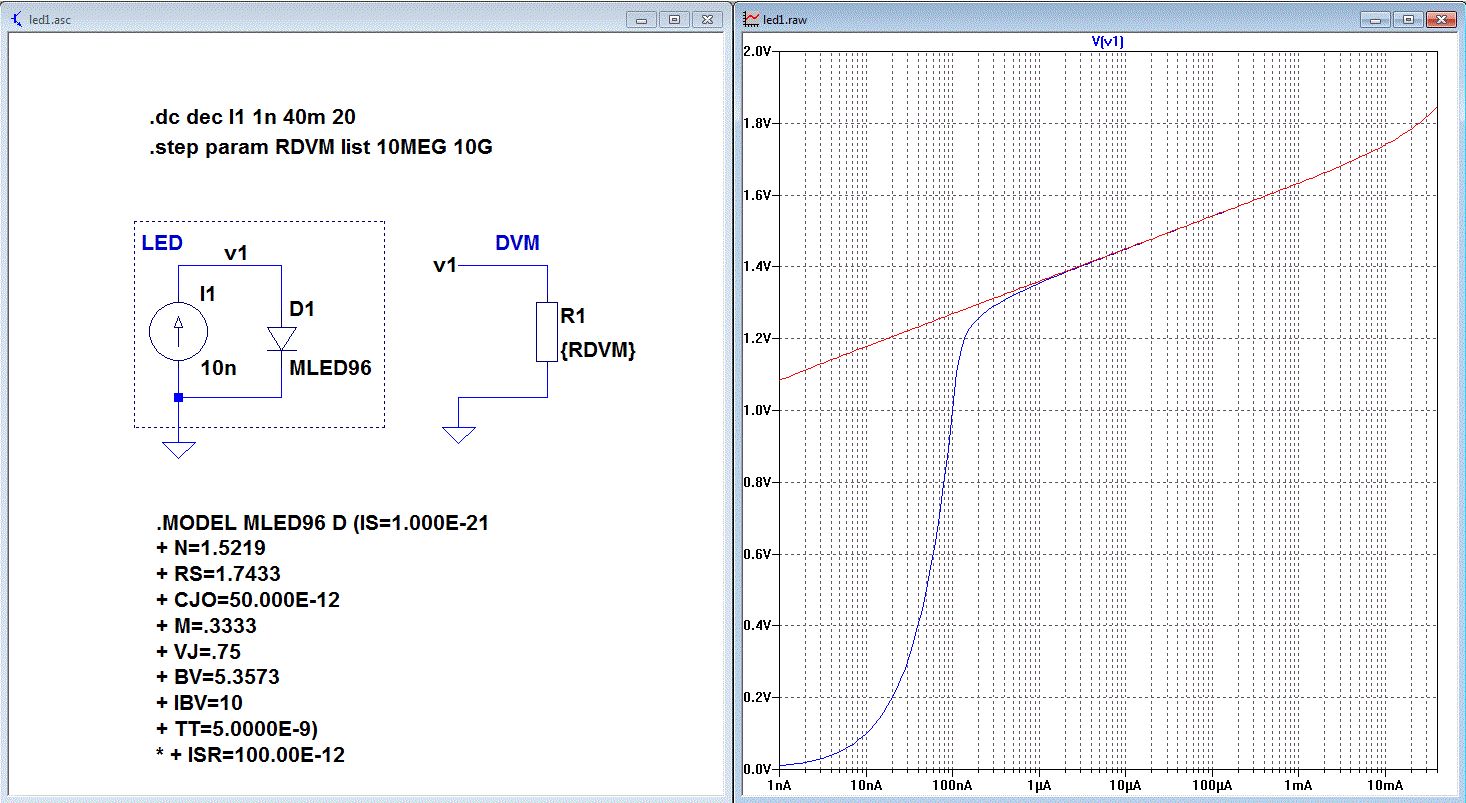Click the led1.asc window title icon
Image resolution: width=1466 pixels, height=803 pixels.
(16, 19)
